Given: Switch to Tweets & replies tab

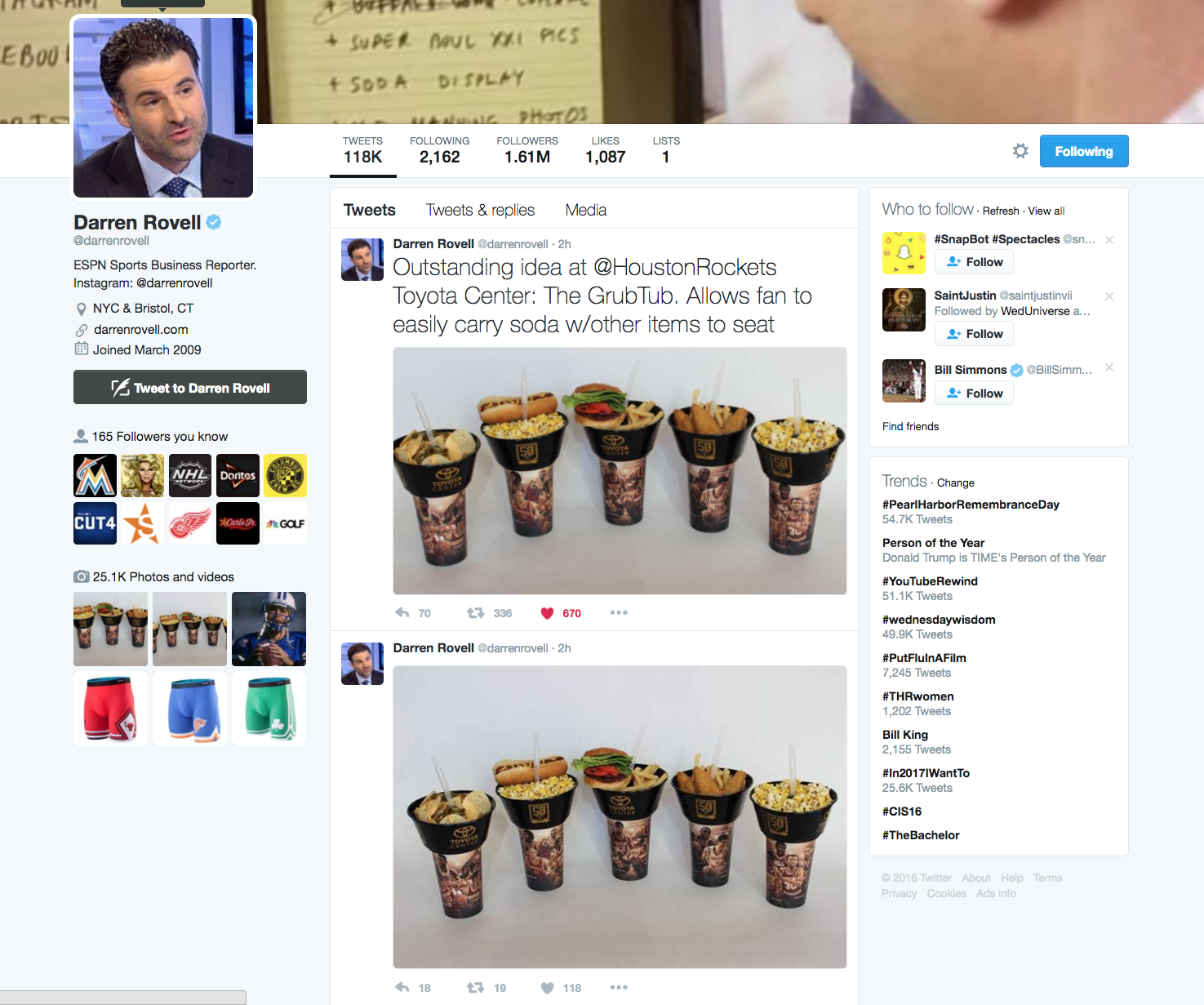Looking at the screenshot, I should tap(480, 210).
